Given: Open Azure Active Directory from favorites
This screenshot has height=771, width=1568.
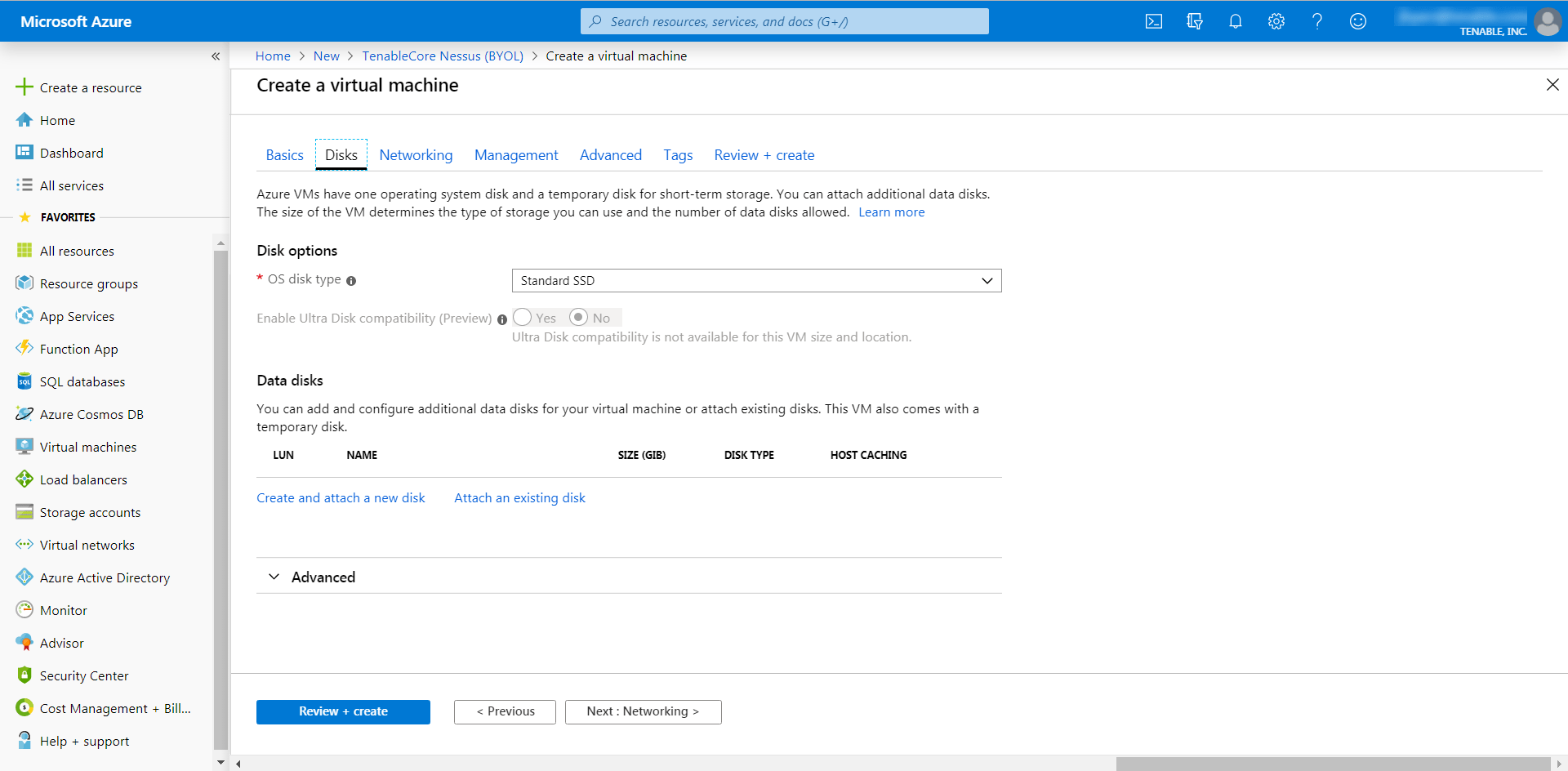Looking at the screenshot, I should (x=105, y=577).
